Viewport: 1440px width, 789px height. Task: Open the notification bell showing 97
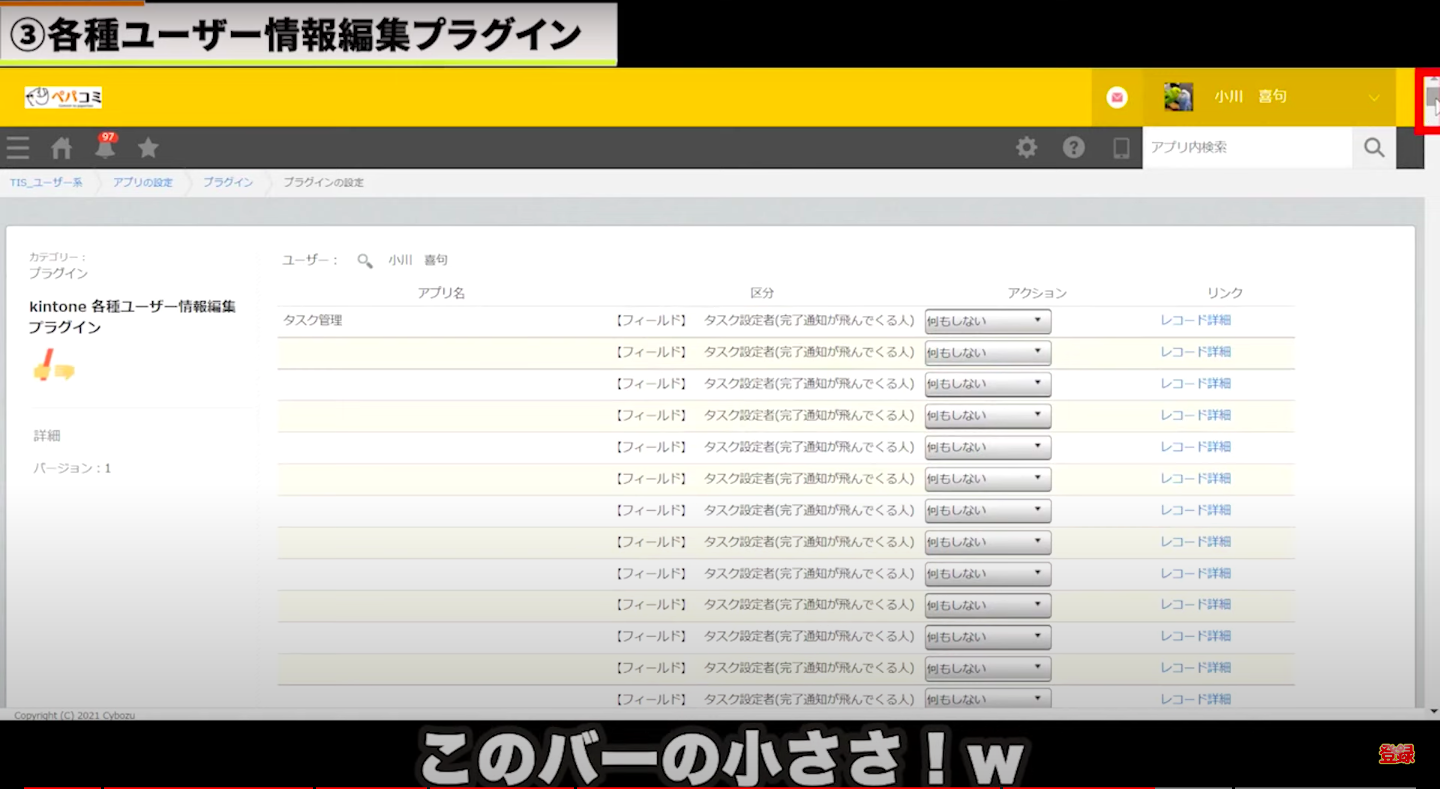pos(105,148)
